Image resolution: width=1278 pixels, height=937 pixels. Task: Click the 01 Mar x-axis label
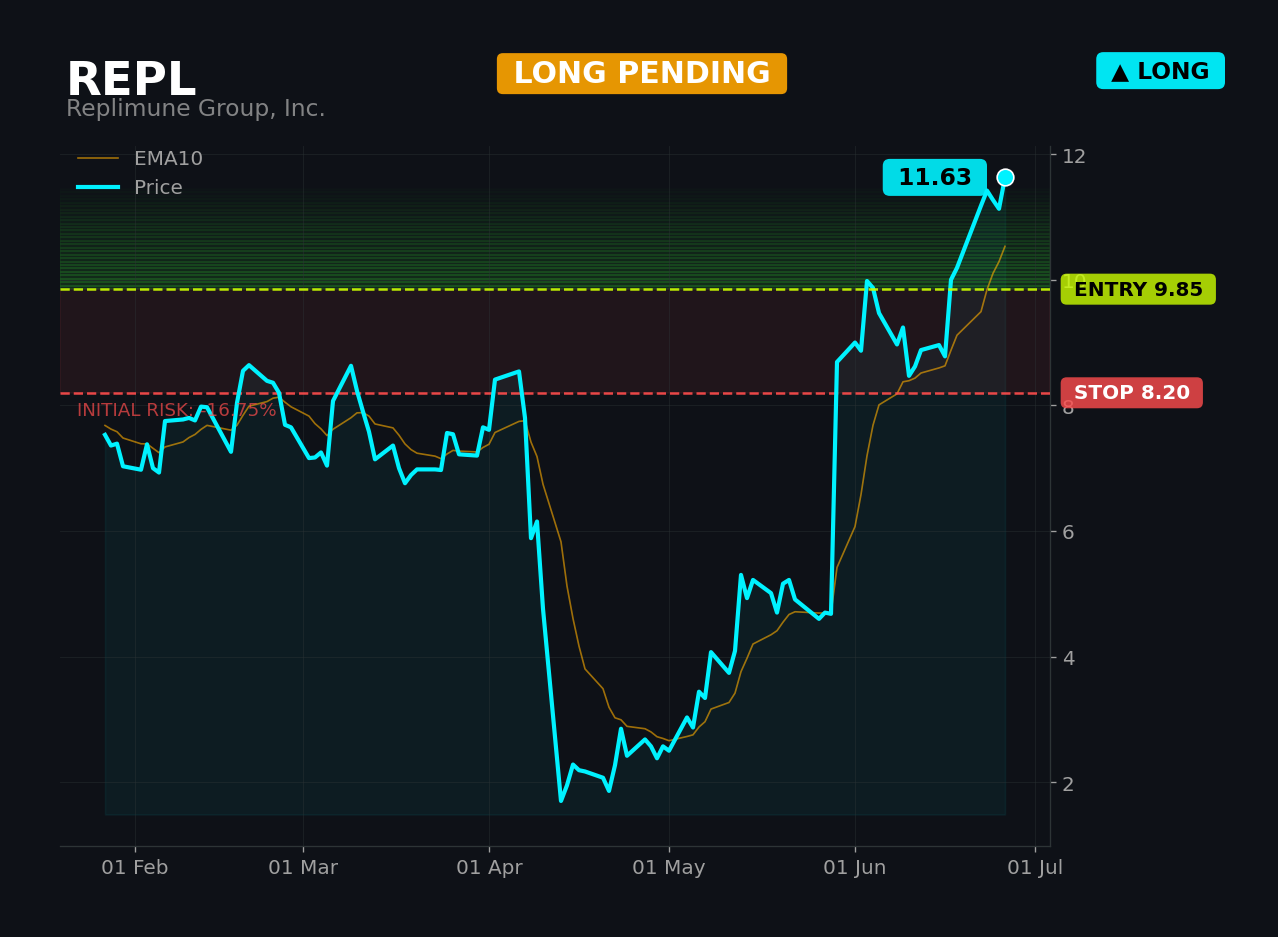coord(303,868)
